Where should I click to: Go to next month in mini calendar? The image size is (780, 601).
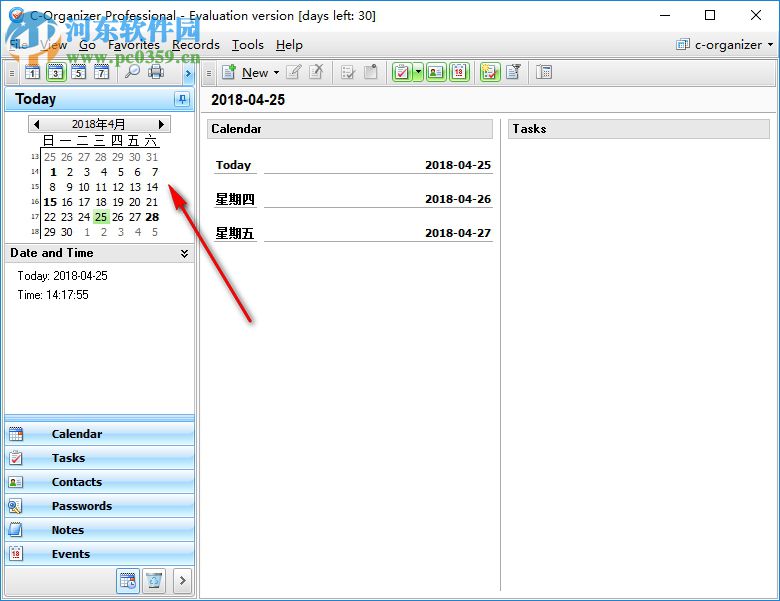coord(161,124)
